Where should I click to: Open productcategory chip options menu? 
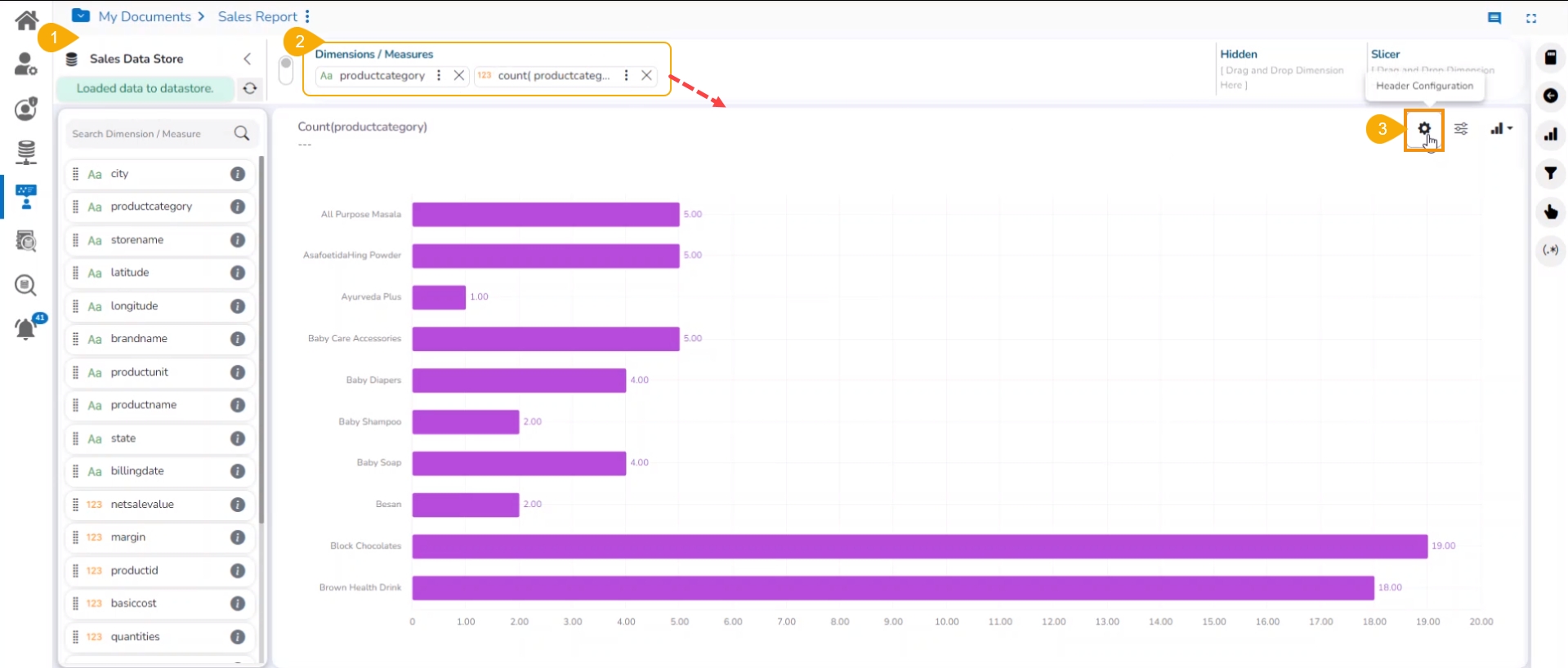click(439, 75)
